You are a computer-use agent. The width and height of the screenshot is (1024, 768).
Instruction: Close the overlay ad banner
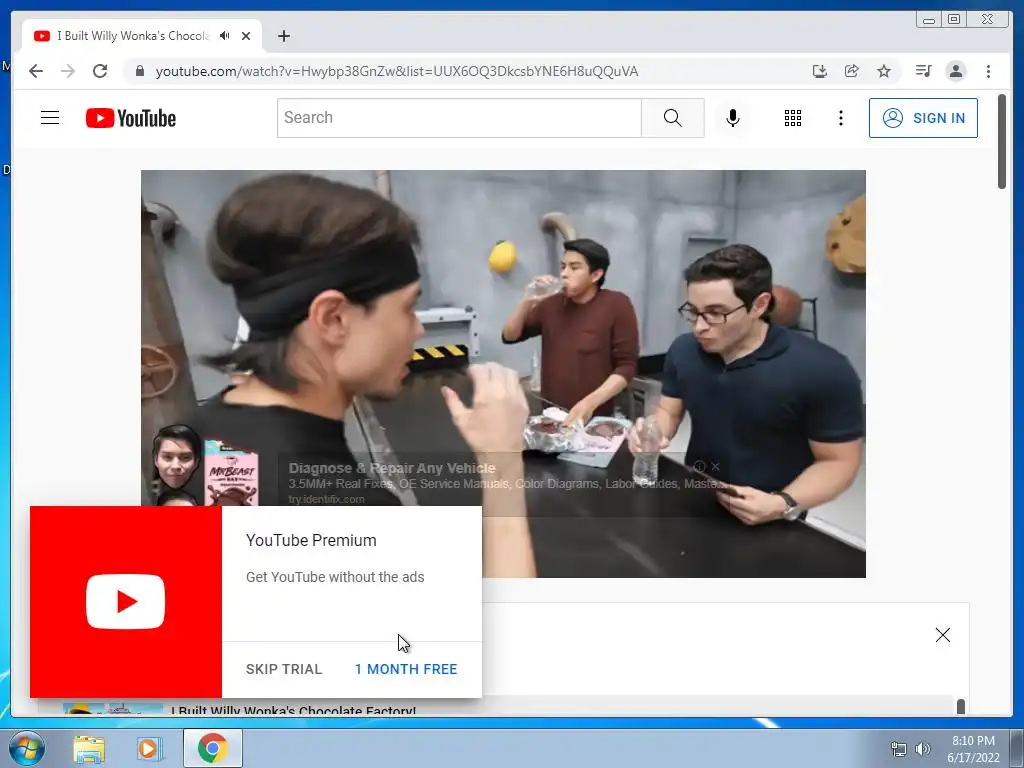(x=716, y=466)
